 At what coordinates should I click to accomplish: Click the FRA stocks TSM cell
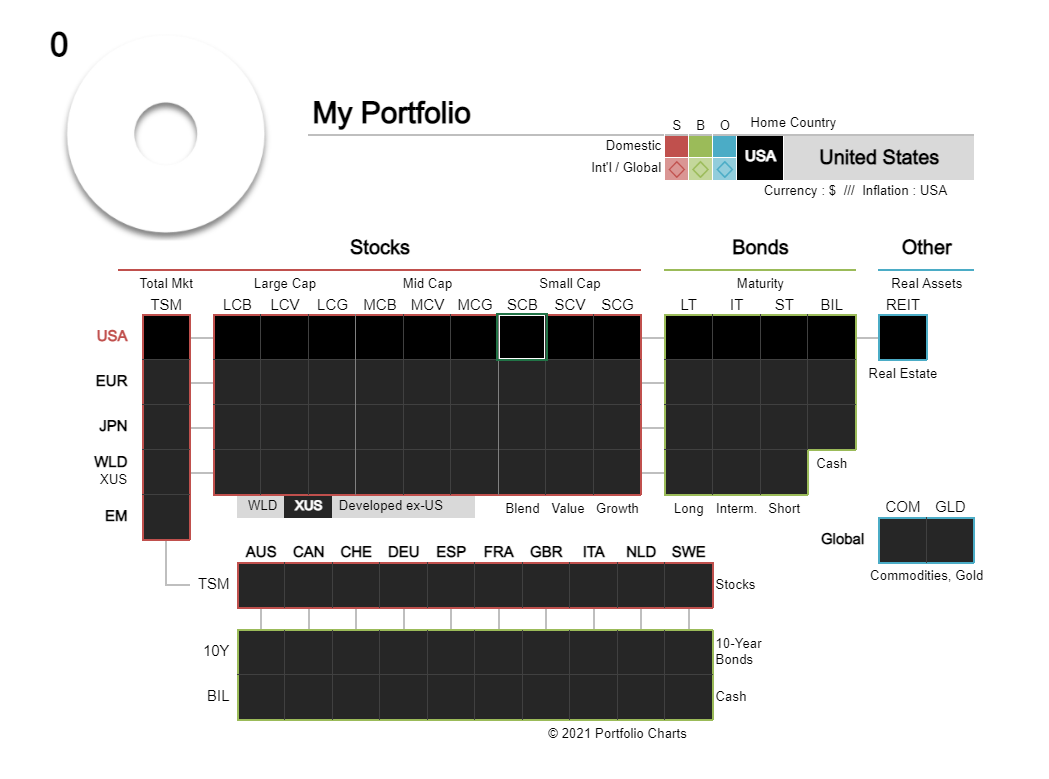pyautogui.click(x=498, y=586)
